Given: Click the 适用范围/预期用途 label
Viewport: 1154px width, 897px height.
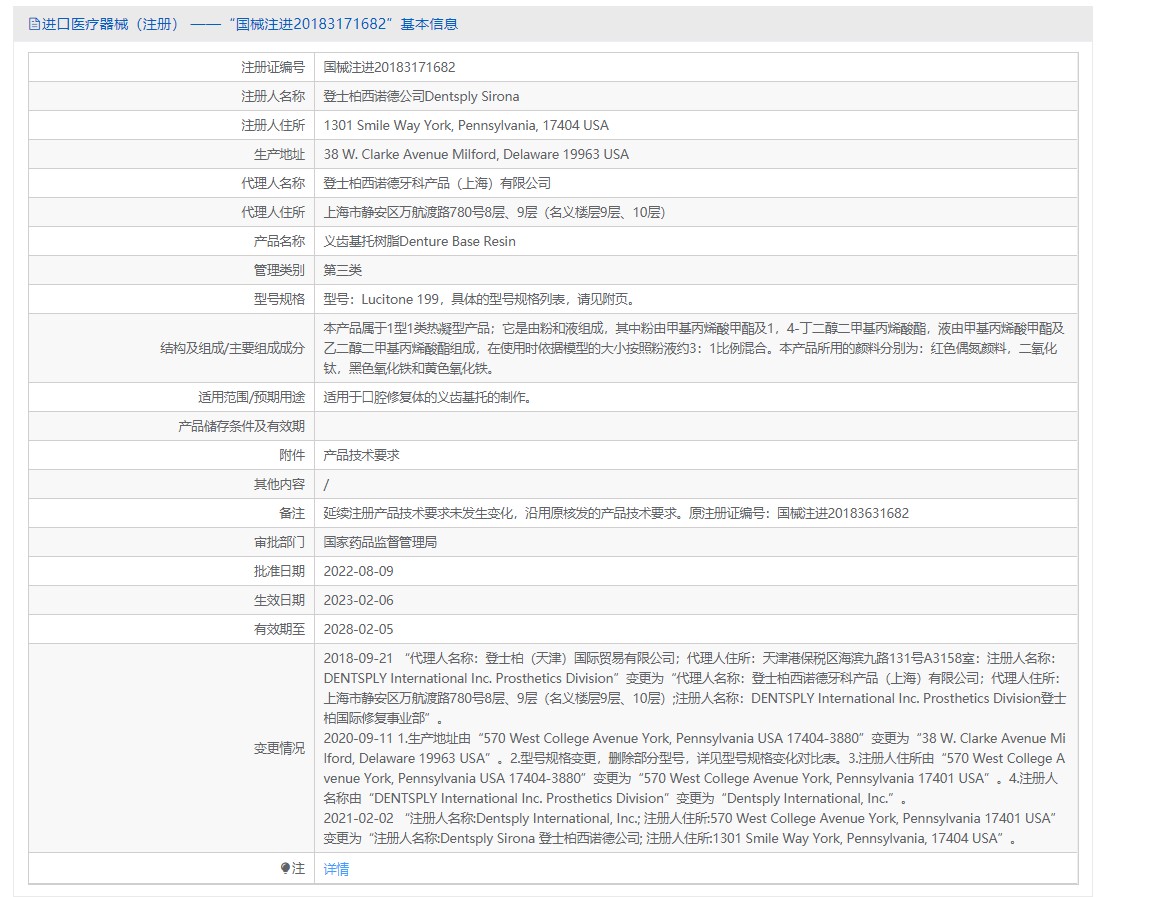Looking at the screenshot, I should [x=251, y=397].
